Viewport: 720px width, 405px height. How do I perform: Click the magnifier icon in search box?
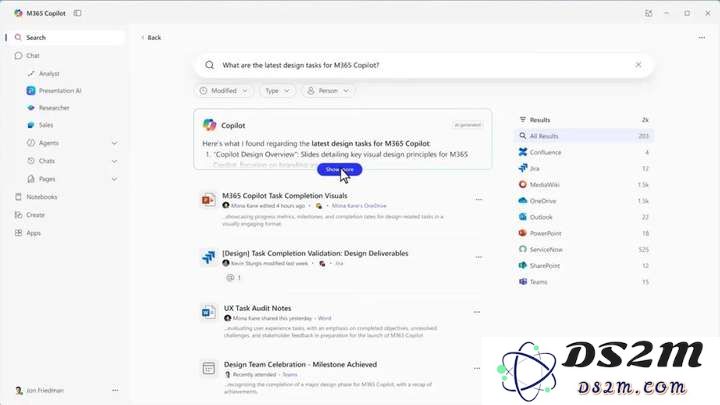pos(209,65)
